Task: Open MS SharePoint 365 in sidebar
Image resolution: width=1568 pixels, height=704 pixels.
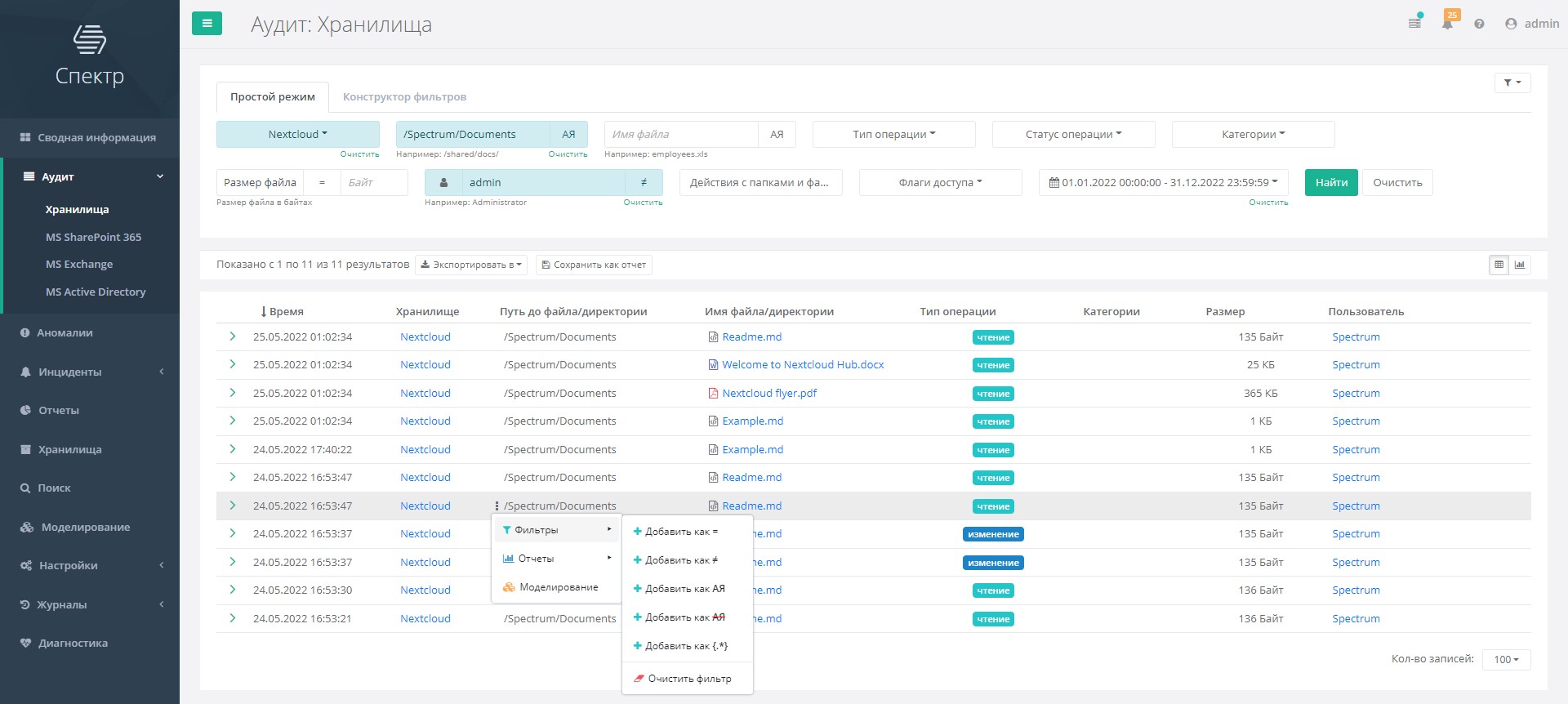Action: point(93,237)
